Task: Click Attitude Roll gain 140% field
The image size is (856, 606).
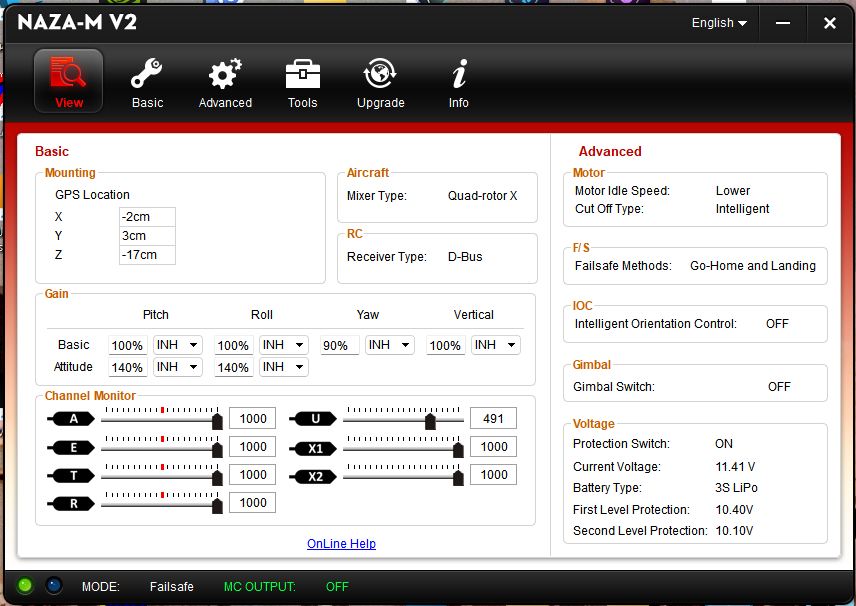Action: [x=233, y=367]
